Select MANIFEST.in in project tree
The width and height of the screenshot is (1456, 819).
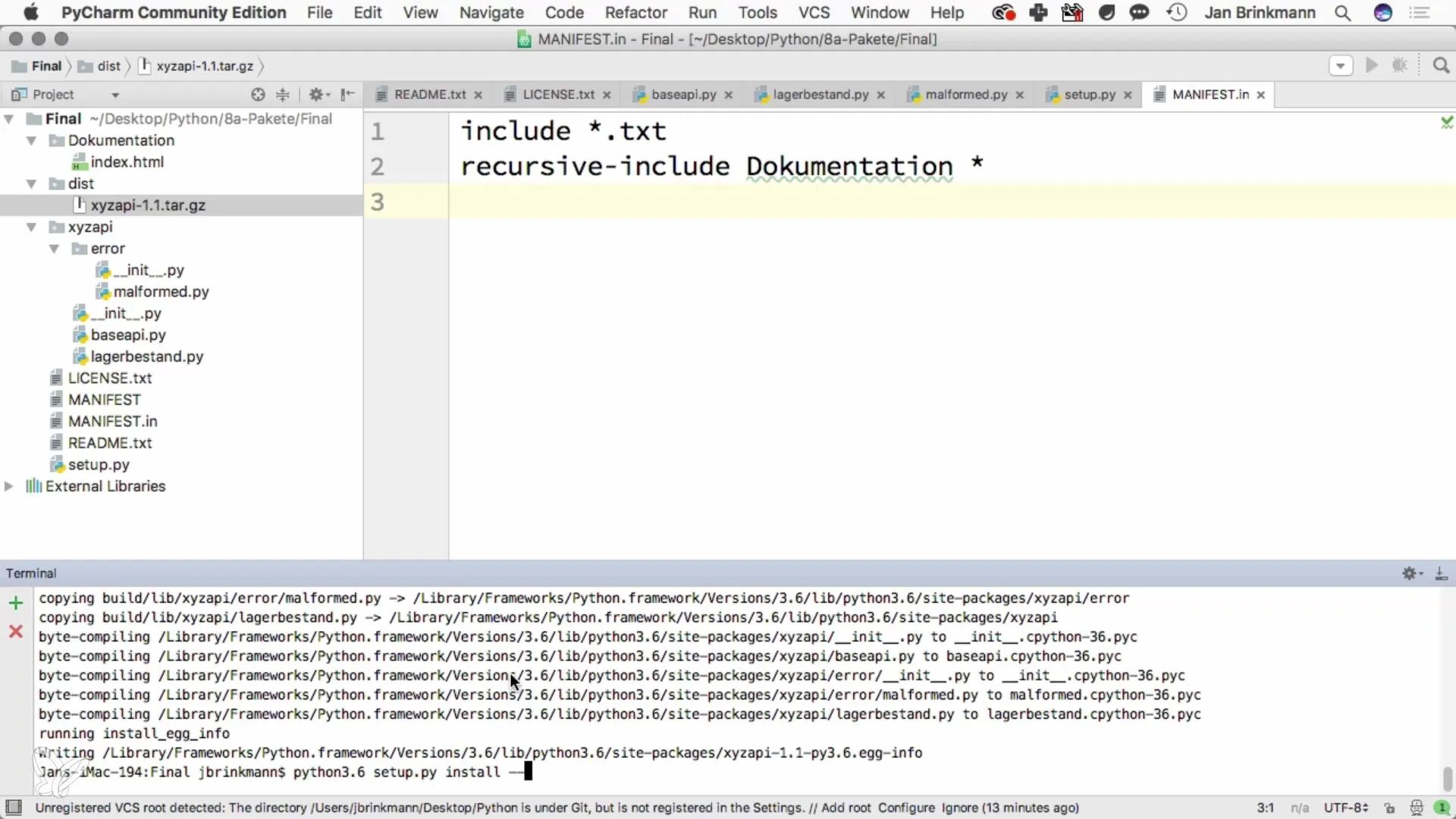[104, 422]
